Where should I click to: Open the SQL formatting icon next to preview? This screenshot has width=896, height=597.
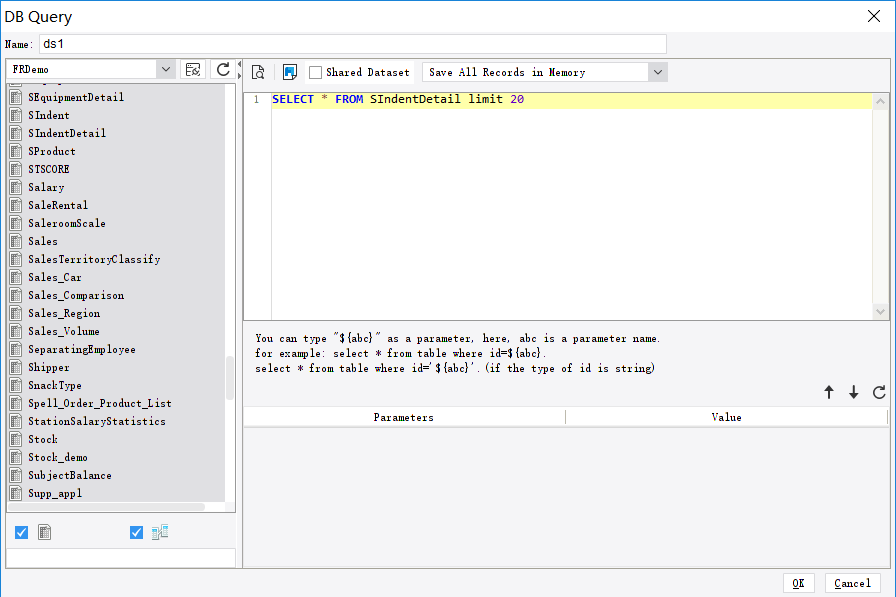(x=290, y=72)
